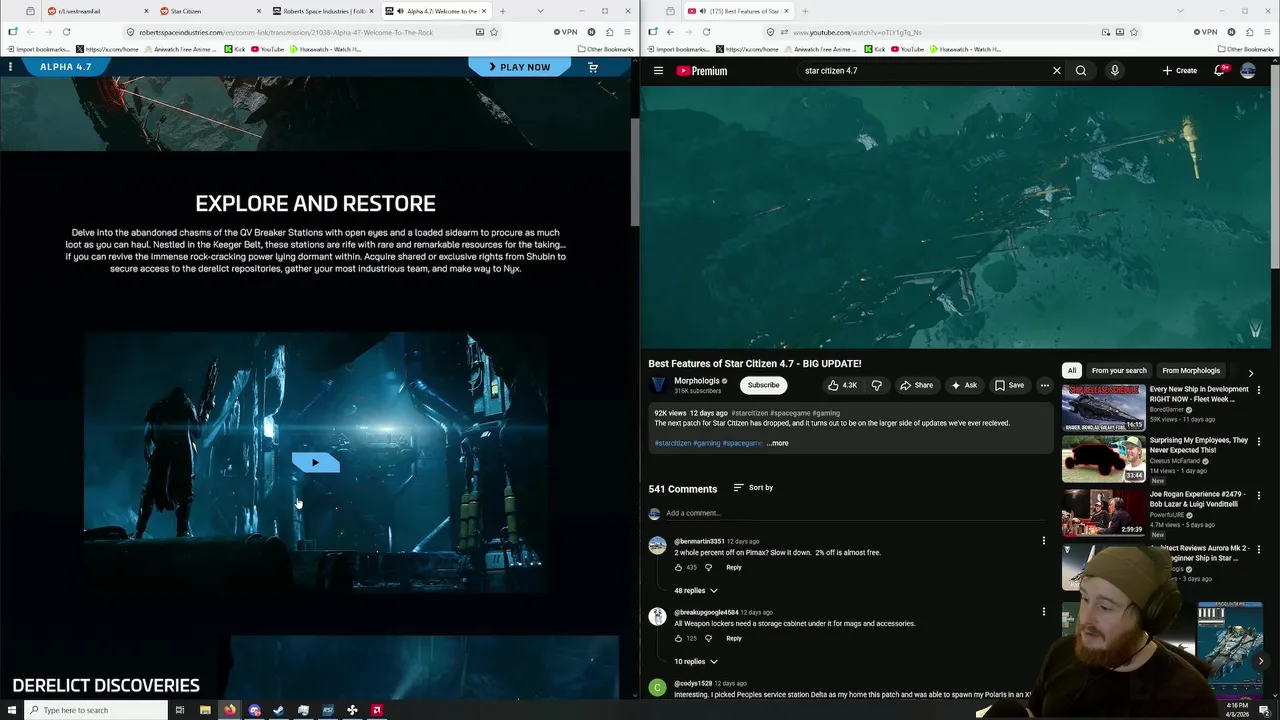Screen dimensions: 1280x720
Task: Open options menu for breakupgoogle4584's comment
Action: click(1044, 612)
